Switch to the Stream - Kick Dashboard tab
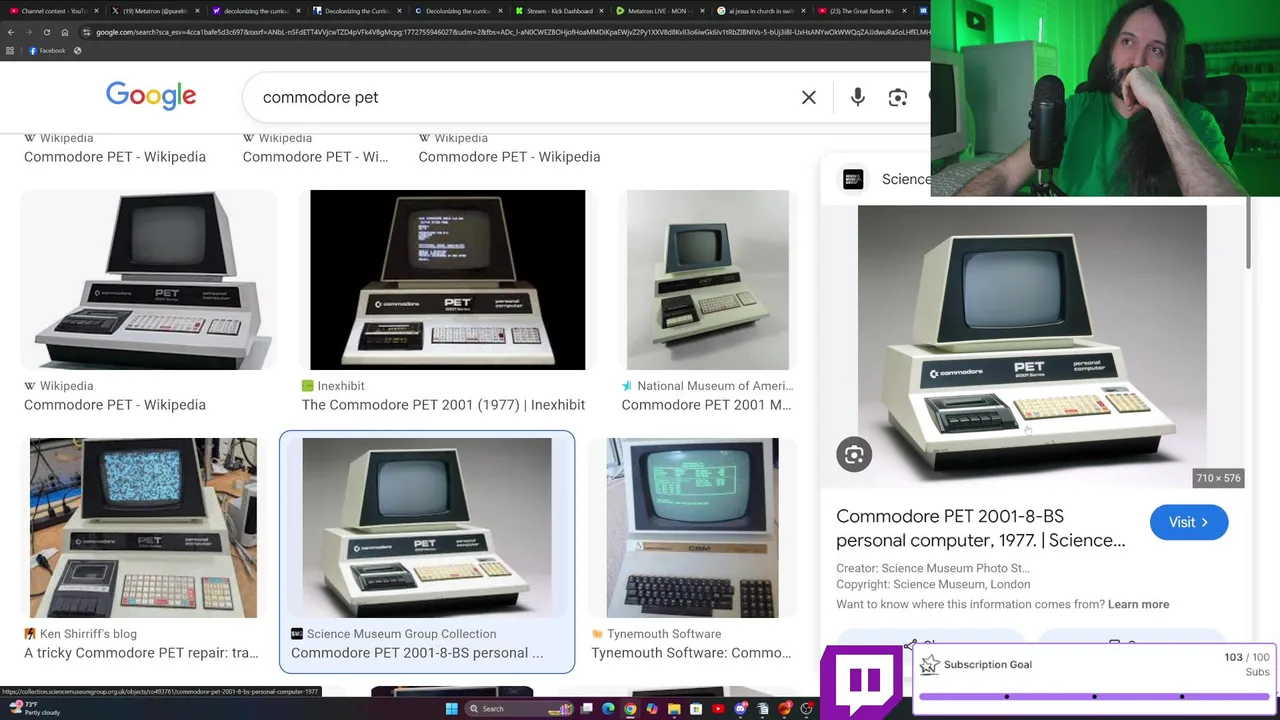The height and width of the screenshot is (720, 1280). tap(558, 11)
